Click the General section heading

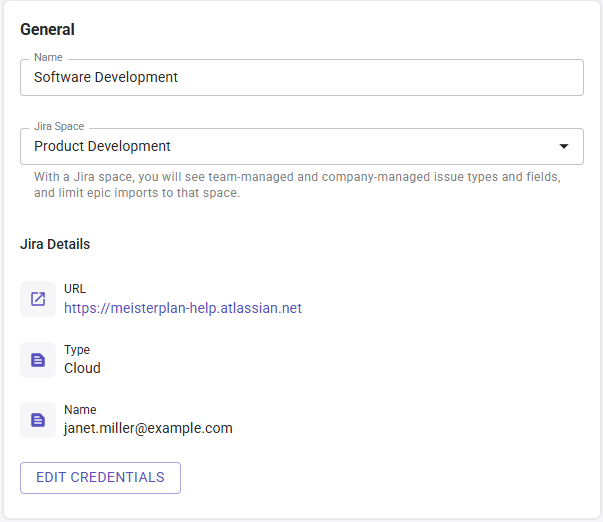click(47, 30)
